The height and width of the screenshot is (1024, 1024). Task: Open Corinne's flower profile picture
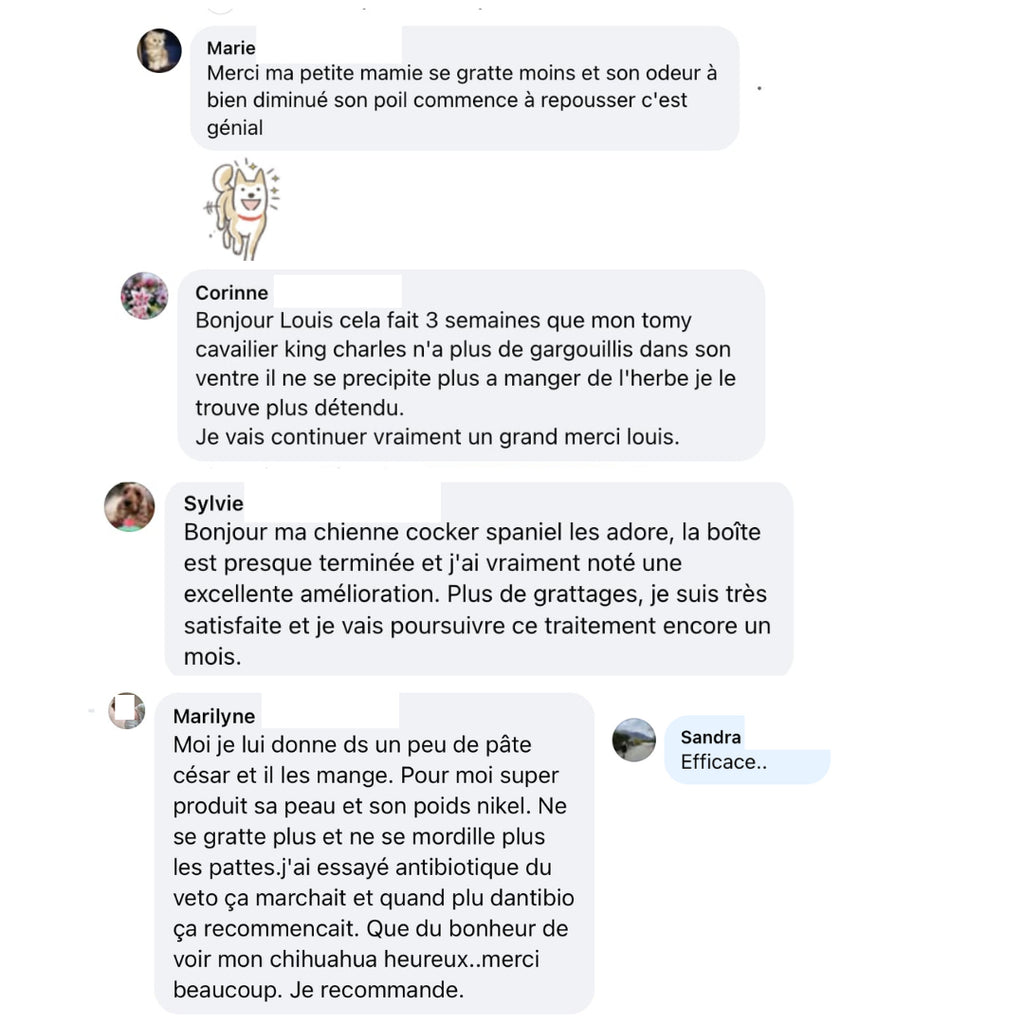144,296
